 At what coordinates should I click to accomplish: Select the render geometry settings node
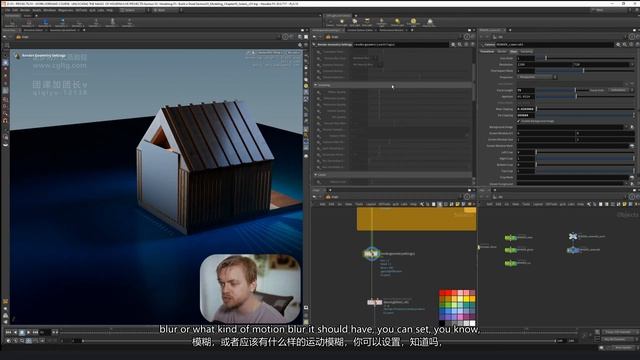click(x=371, y=254)
